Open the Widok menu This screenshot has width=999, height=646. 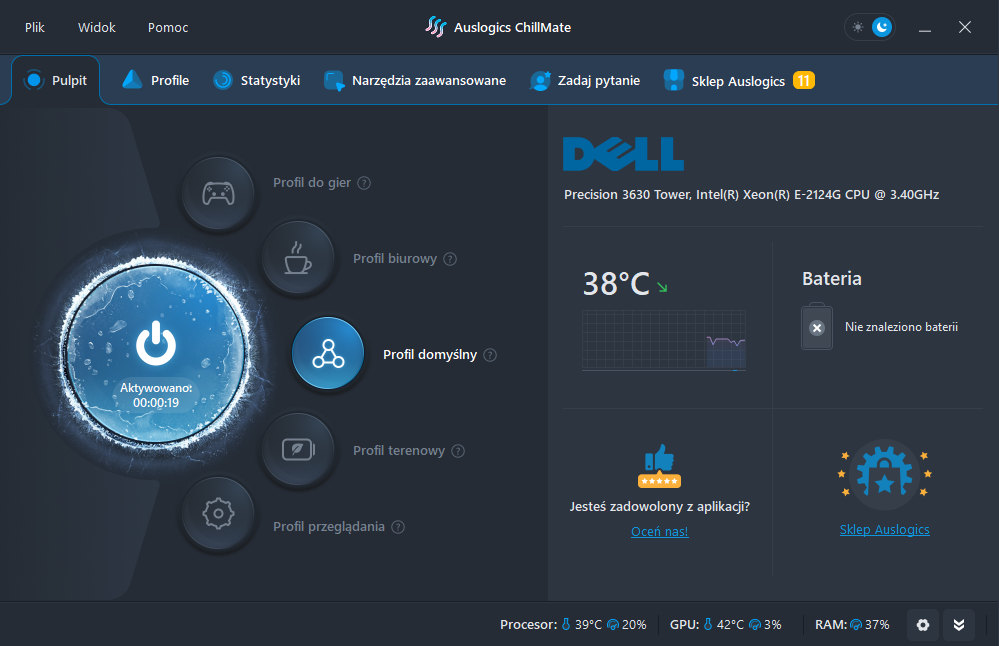click(97, 27)
